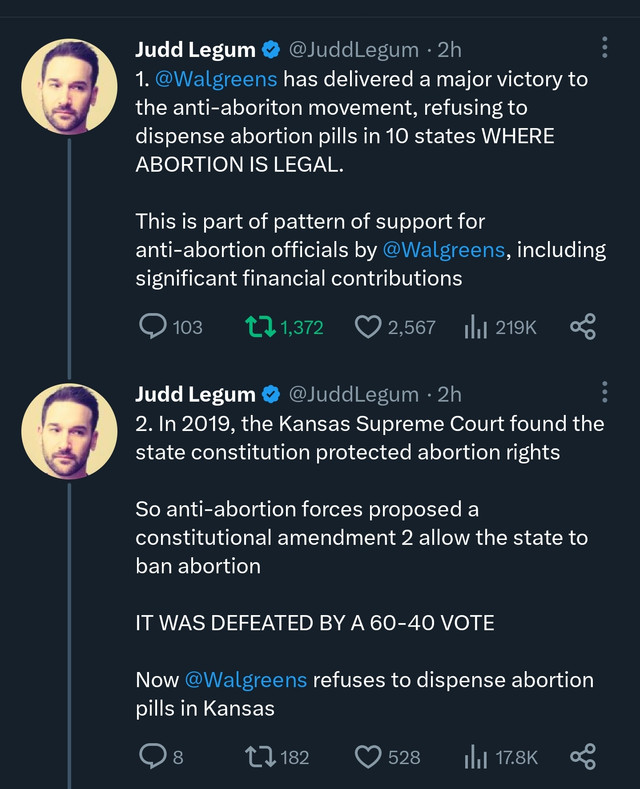
Task: Open Judd Legum name on first tweet
Action: [x=195, y=50]
